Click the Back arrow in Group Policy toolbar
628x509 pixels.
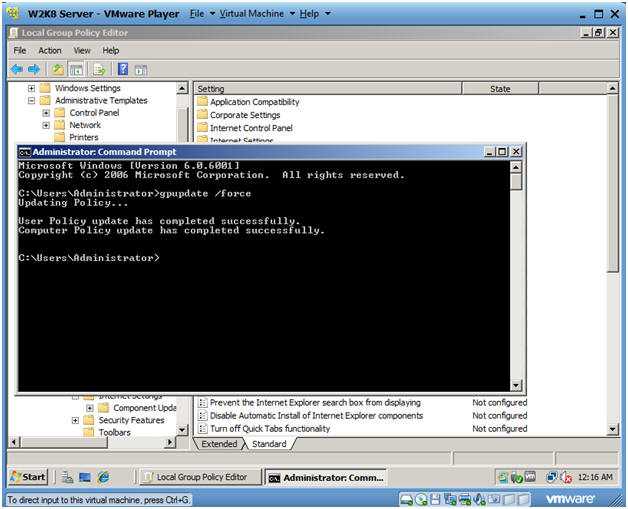pos(17,70)
